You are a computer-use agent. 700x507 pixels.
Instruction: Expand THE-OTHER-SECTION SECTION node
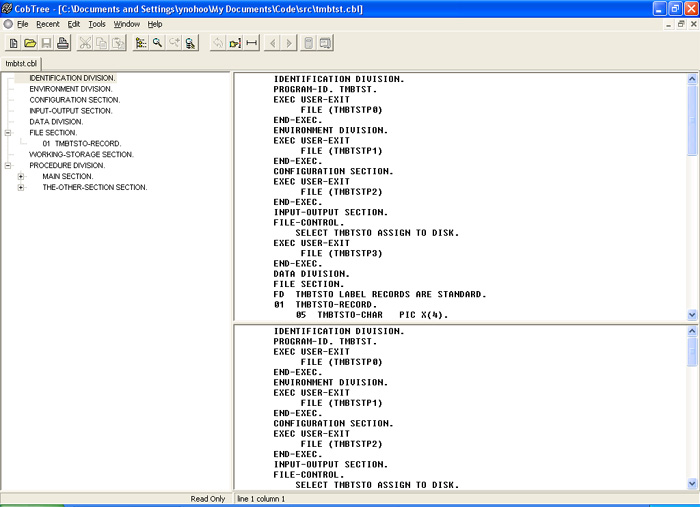coord(21,187)
